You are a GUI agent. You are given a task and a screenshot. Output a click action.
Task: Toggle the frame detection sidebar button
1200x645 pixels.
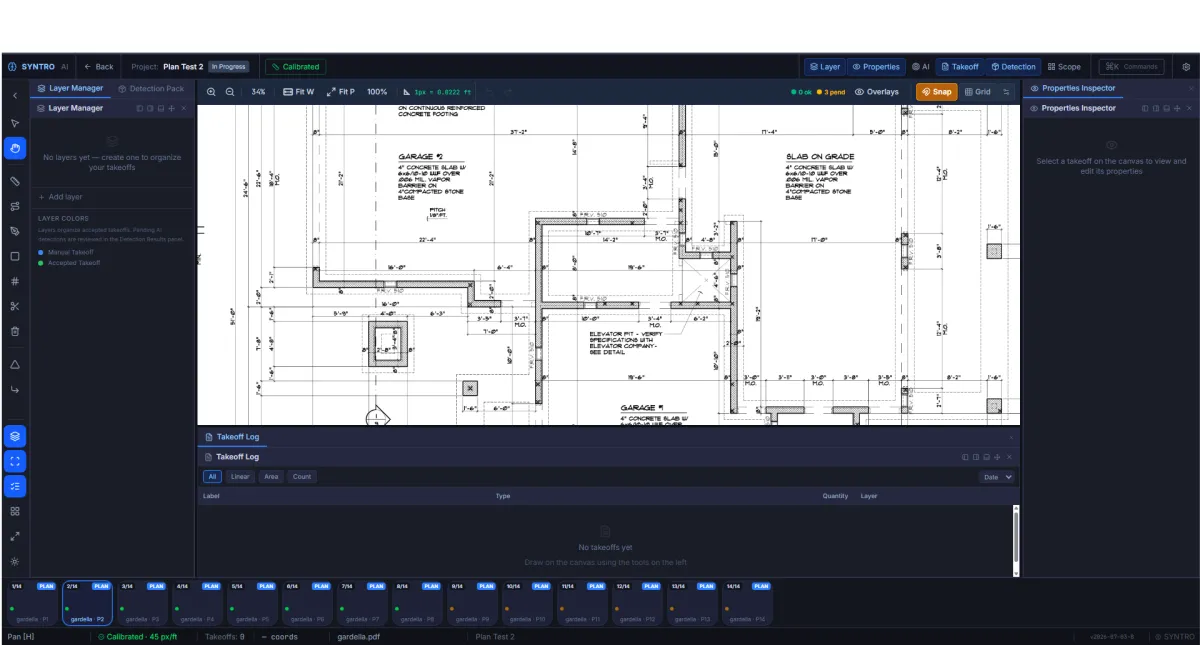[15, 461]
